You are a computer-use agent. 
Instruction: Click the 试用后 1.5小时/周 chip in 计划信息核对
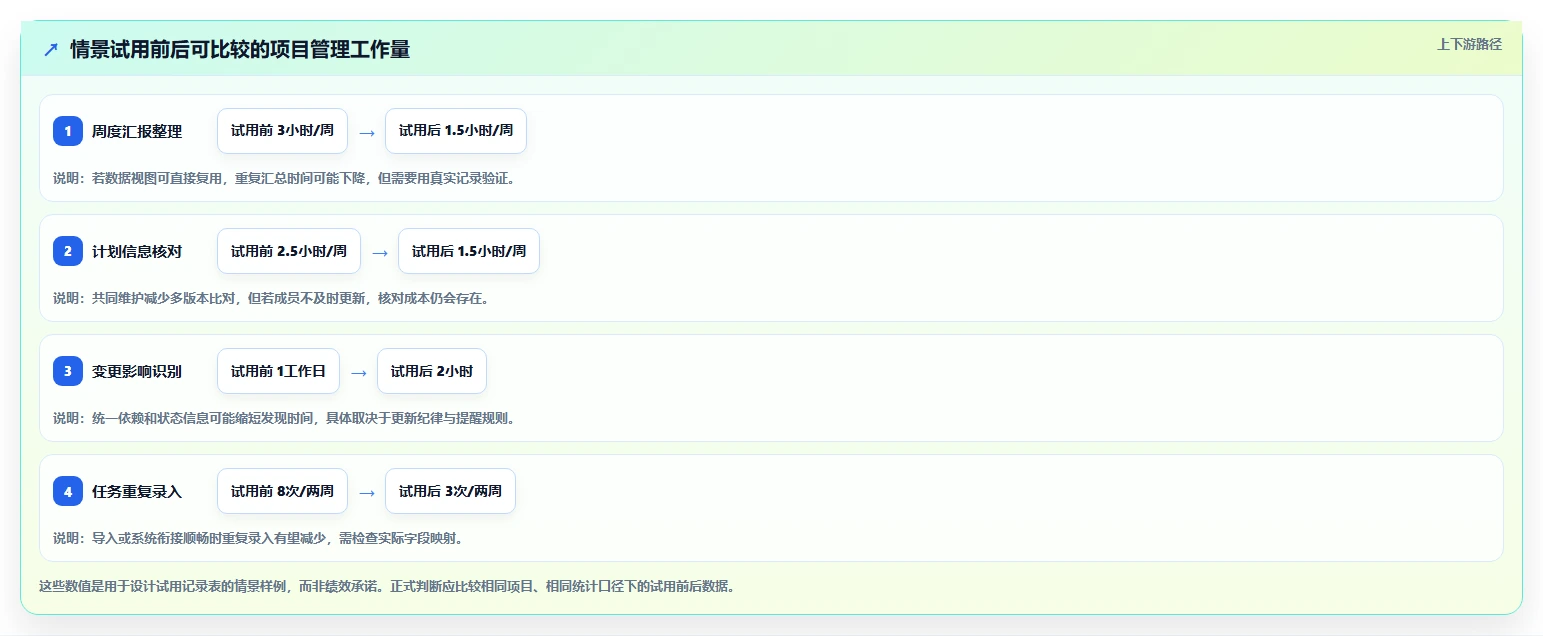click(469, 251)
